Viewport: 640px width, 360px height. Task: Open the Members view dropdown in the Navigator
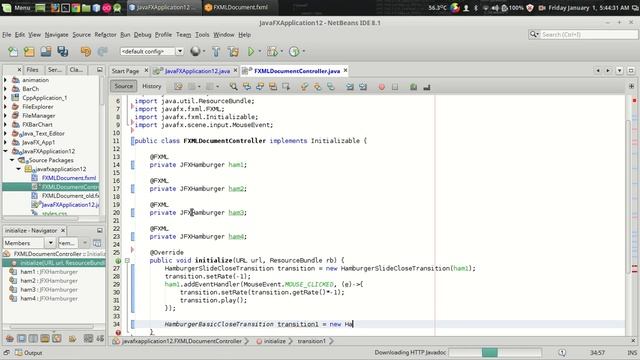(50, 243)
